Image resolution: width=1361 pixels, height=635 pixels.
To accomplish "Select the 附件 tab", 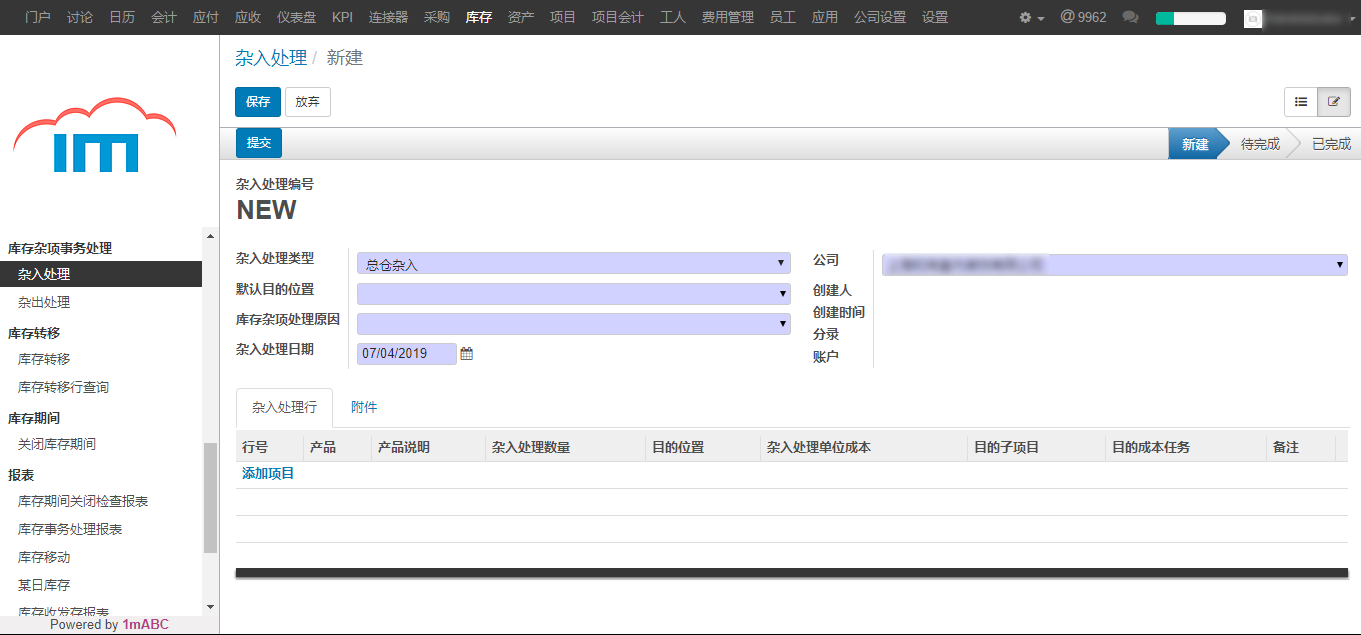I will (364, 407).
